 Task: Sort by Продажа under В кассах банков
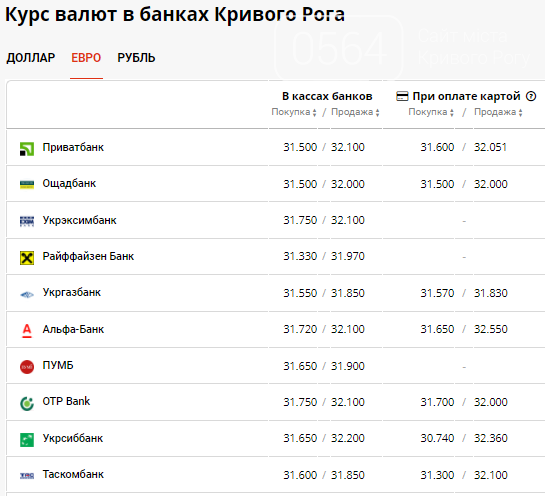coord(355,112)
